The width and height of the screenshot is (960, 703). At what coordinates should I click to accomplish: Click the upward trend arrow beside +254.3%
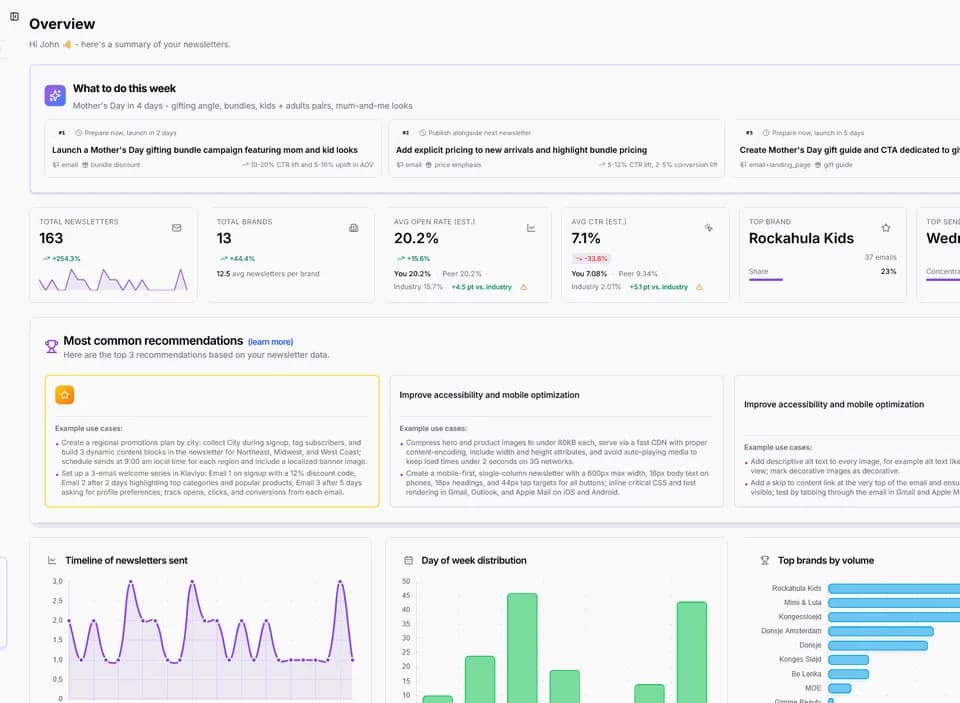pyautogui.click(x=46, y=259)
